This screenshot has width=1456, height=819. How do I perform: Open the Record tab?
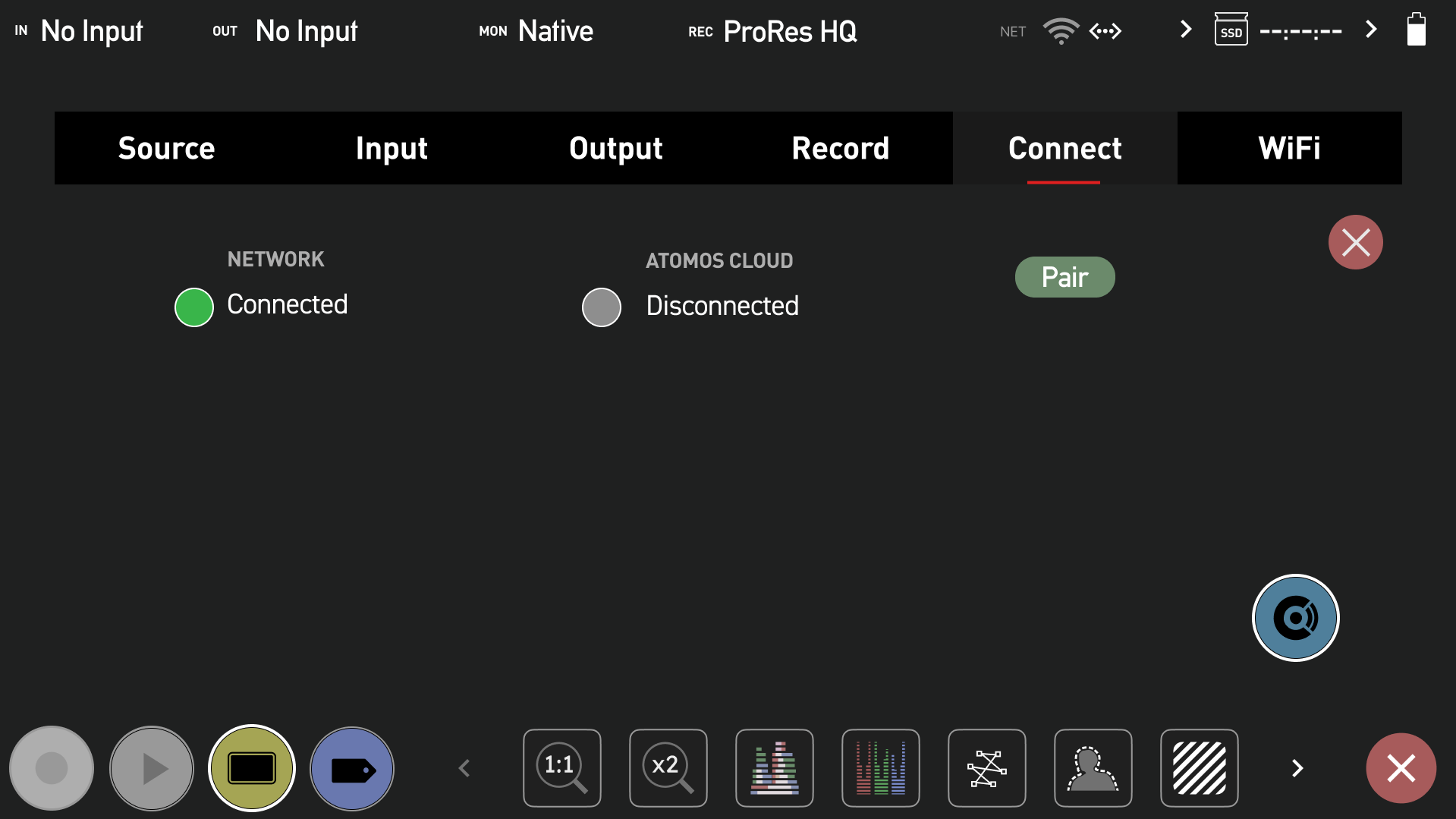tap(840, 148)
